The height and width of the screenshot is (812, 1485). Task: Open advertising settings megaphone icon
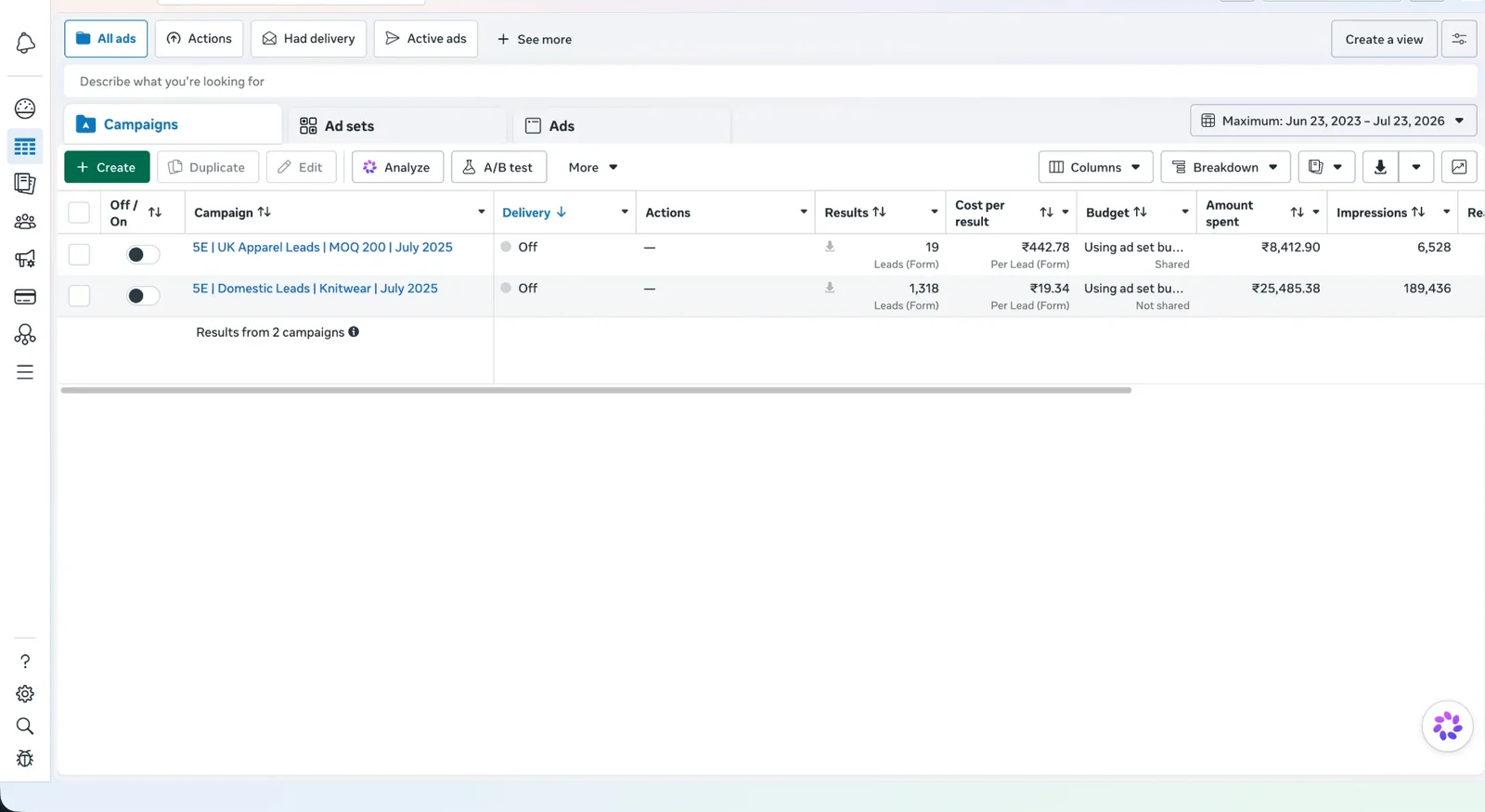tap(25, 259)
